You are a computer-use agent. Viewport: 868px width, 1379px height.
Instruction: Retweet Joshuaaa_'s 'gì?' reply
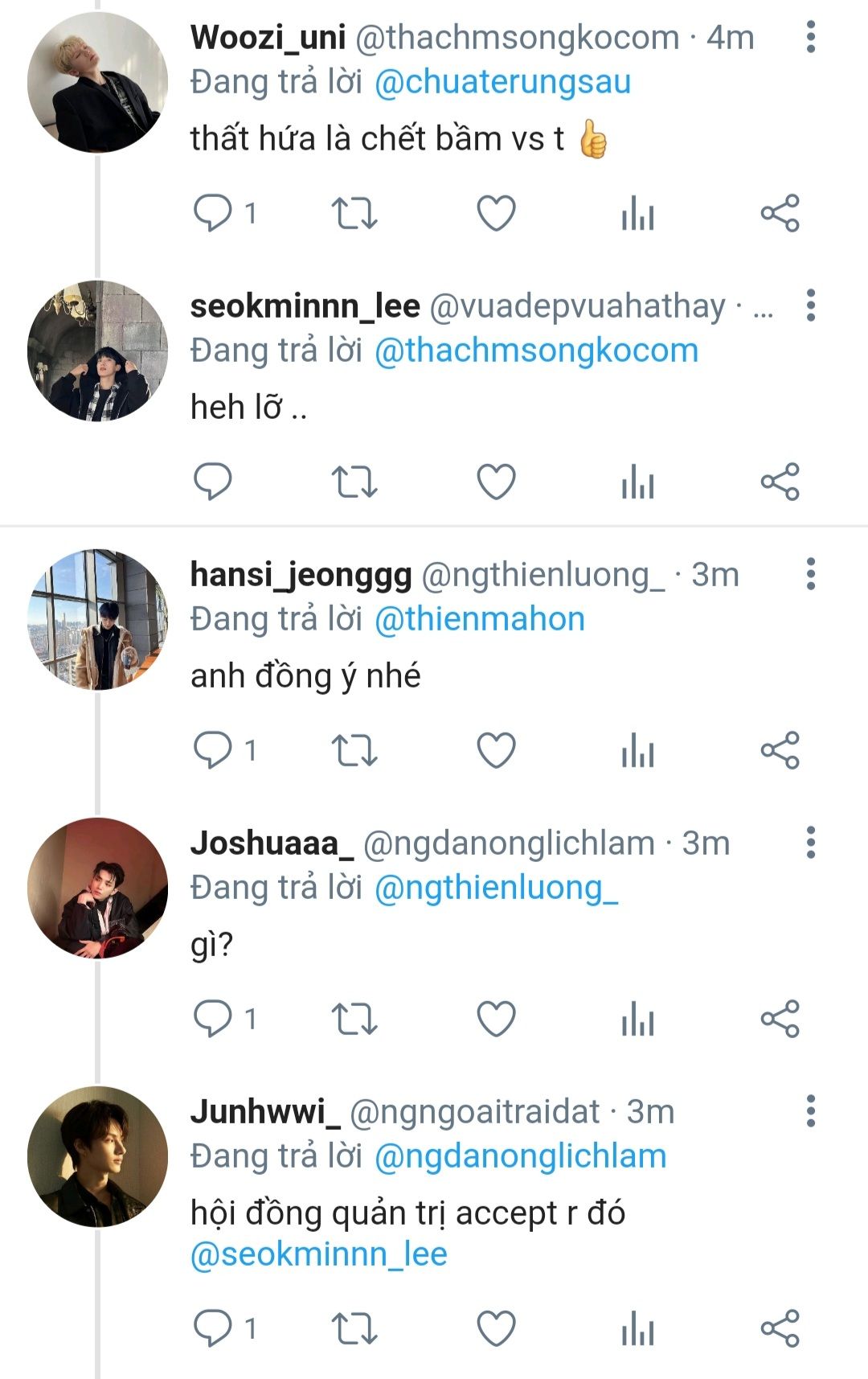354,1020
